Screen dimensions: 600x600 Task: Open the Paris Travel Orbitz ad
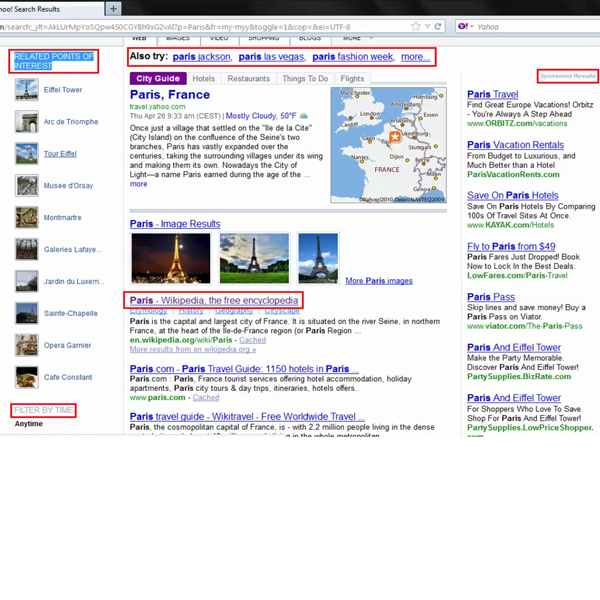coord(492,94)
